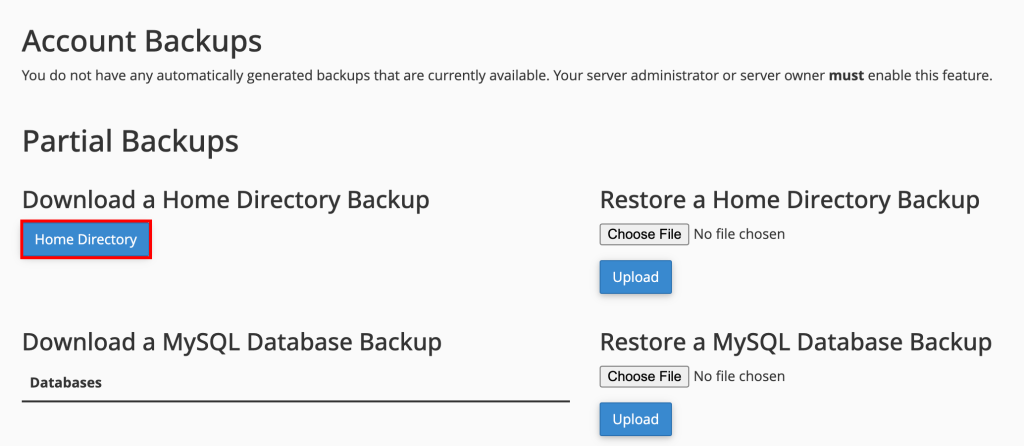1024x446 pixels.
Task: Click 'No file chosen' under Home Directory restore
Action: [x=739, y=234]
